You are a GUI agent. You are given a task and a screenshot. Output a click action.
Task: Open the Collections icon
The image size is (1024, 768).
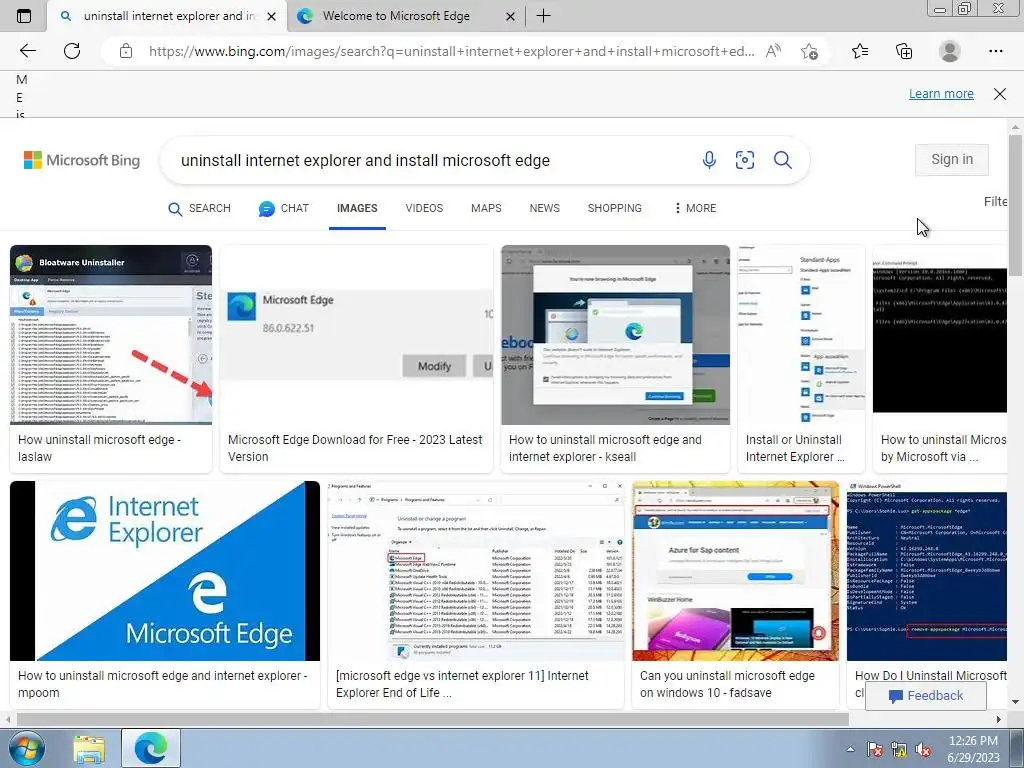[x=904, y=51]
